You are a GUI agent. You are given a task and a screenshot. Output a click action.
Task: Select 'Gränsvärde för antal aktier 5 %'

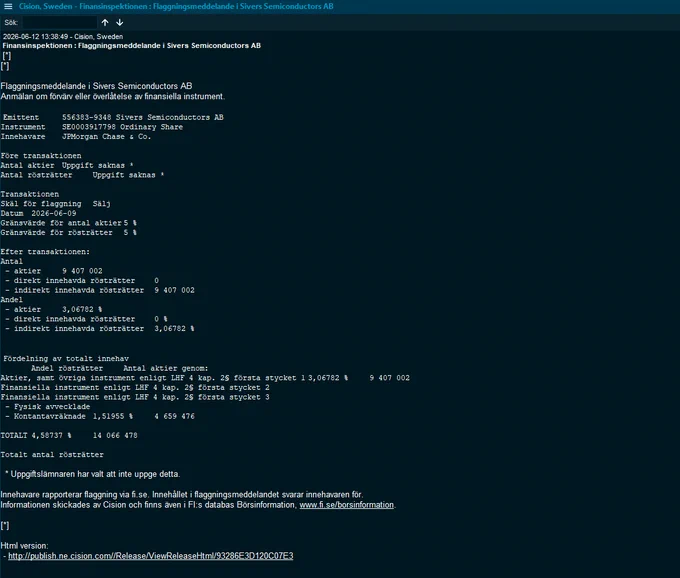point(69,223)
